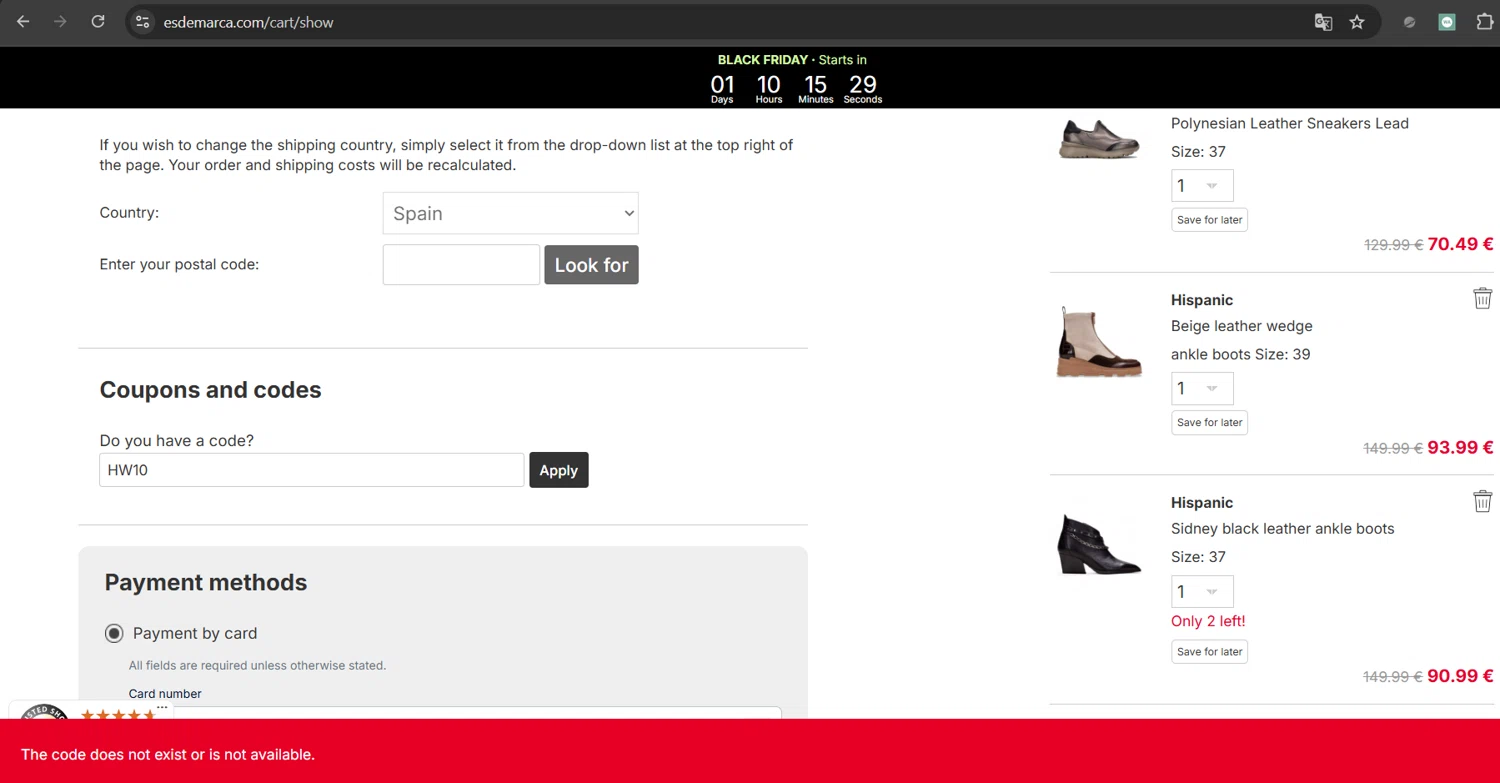1500x783 pixels.
Task: Open the Polynesian Leather Sneakers product image
Action: (1099, 138)
